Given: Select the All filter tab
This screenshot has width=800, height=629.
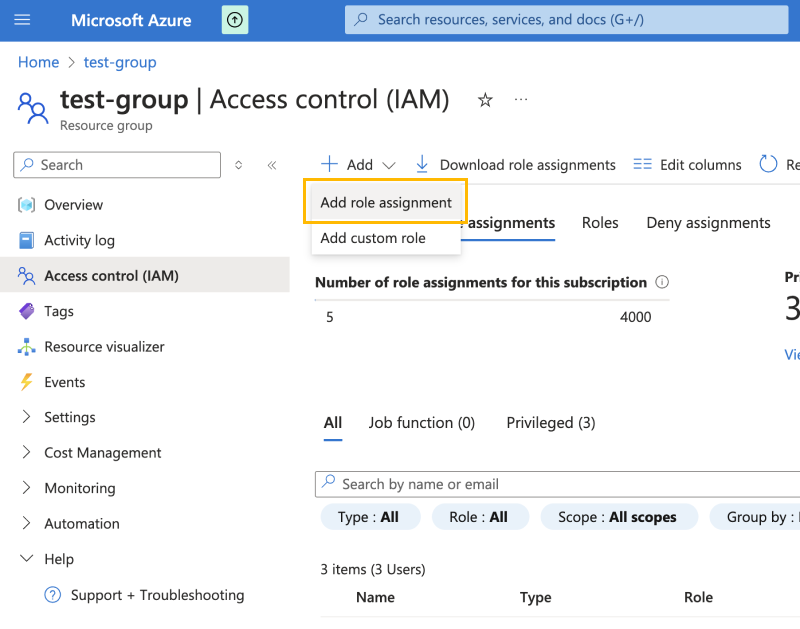Looking at the screenshot, I should point(333,423).
